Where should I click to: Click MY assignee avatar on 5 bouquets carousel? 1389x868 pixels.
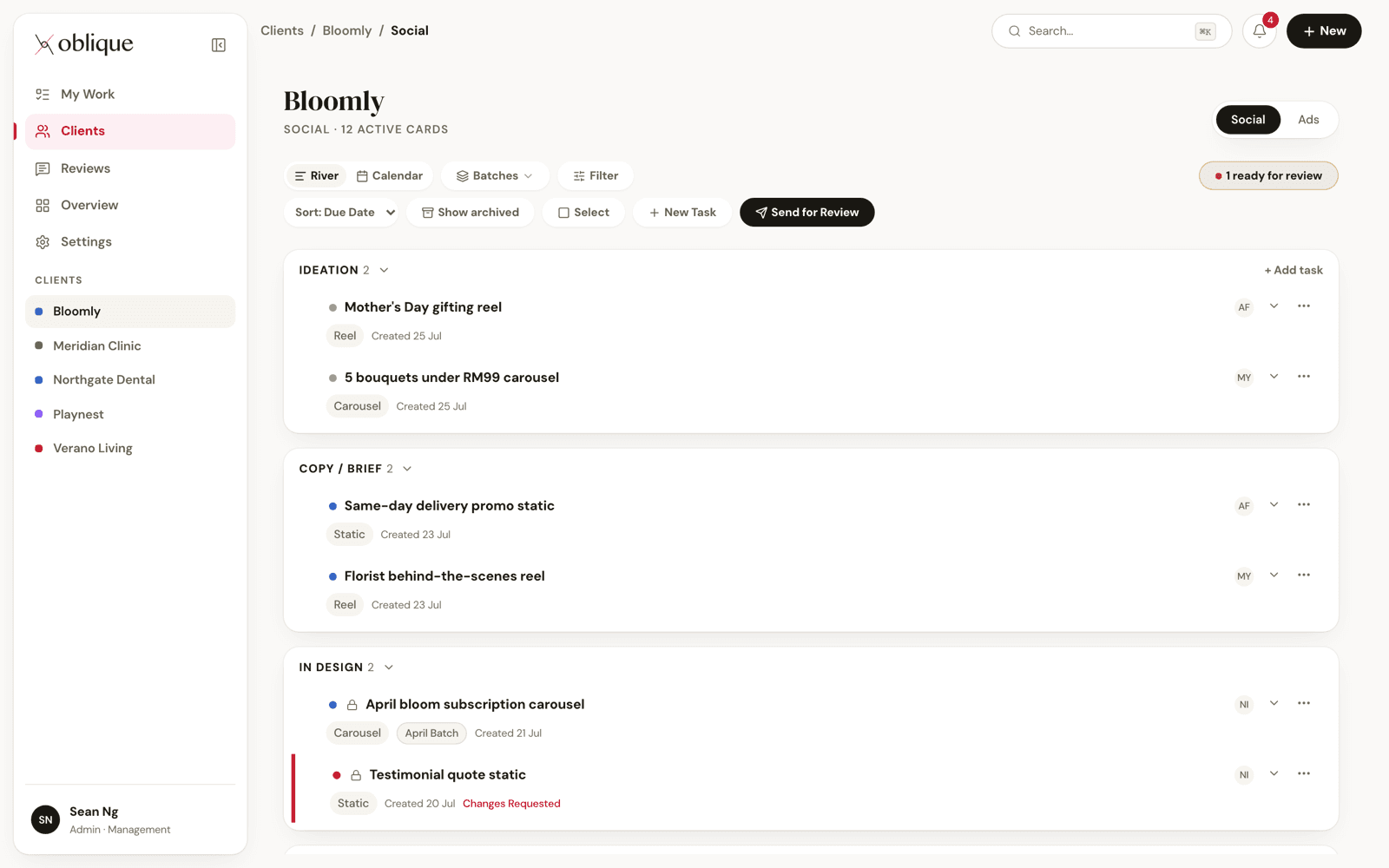(1244, 378)
